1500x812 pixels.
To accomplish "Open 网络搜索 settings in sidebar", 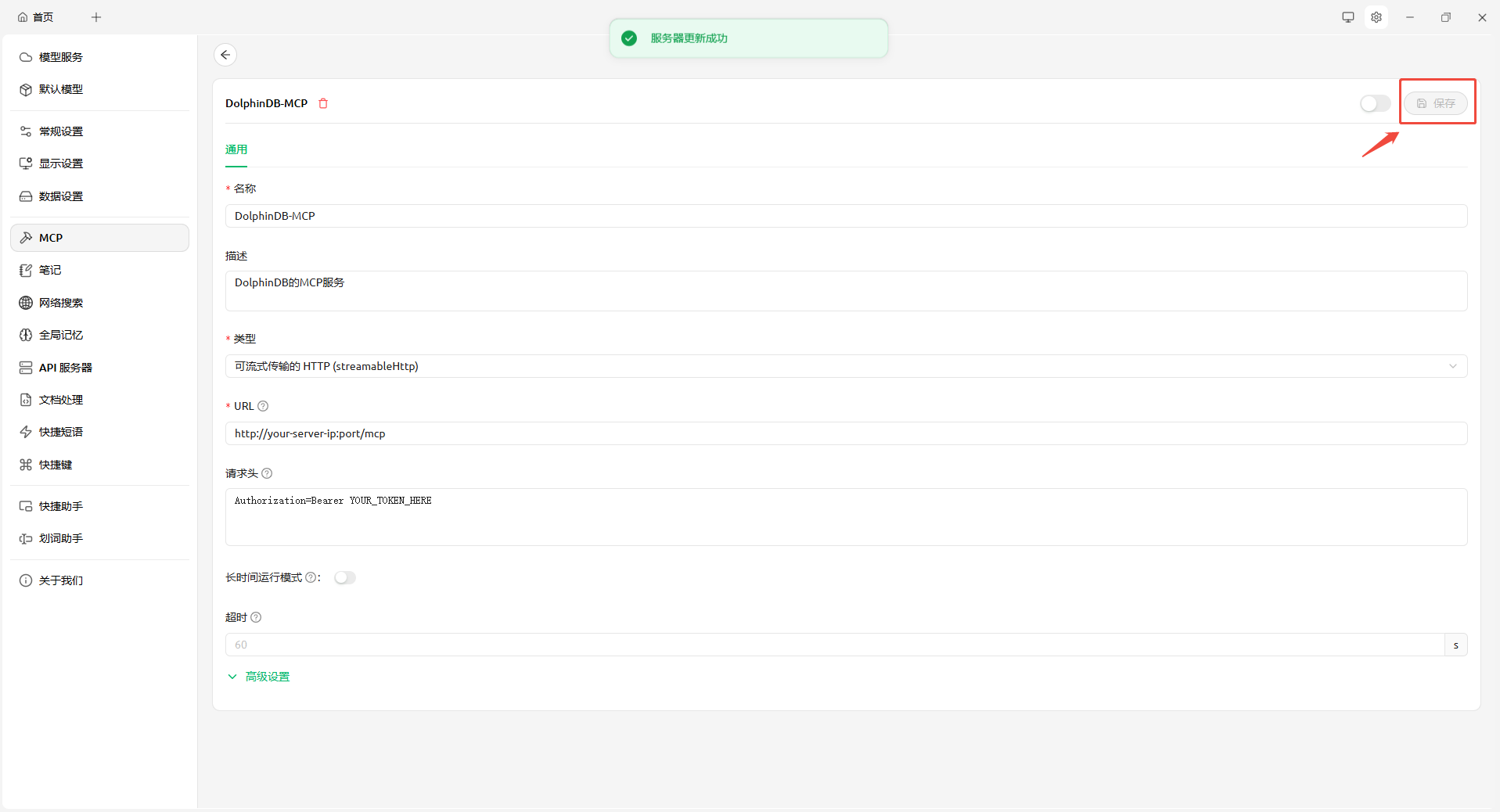I will click(61, 303).
